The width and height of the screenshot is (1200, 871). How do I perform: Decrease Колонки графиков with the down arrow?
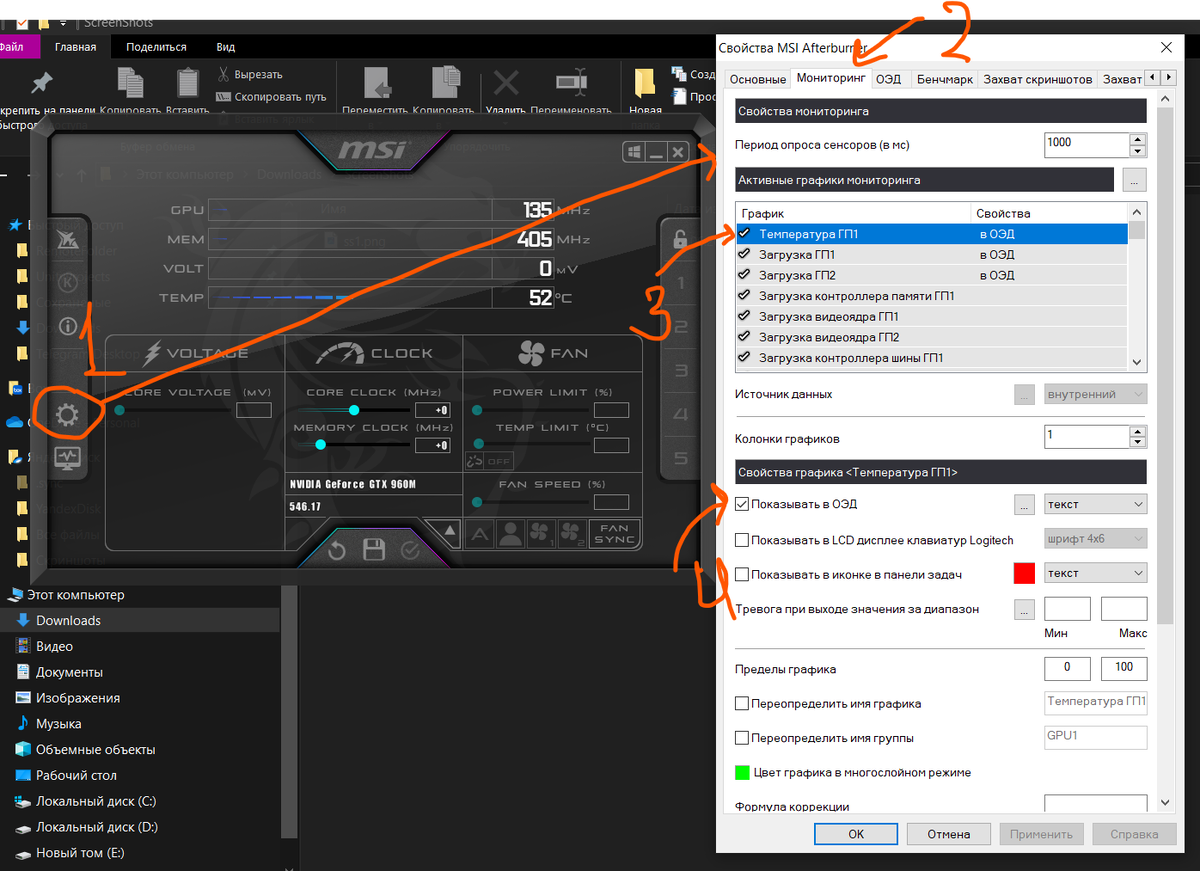(1138, 442)
